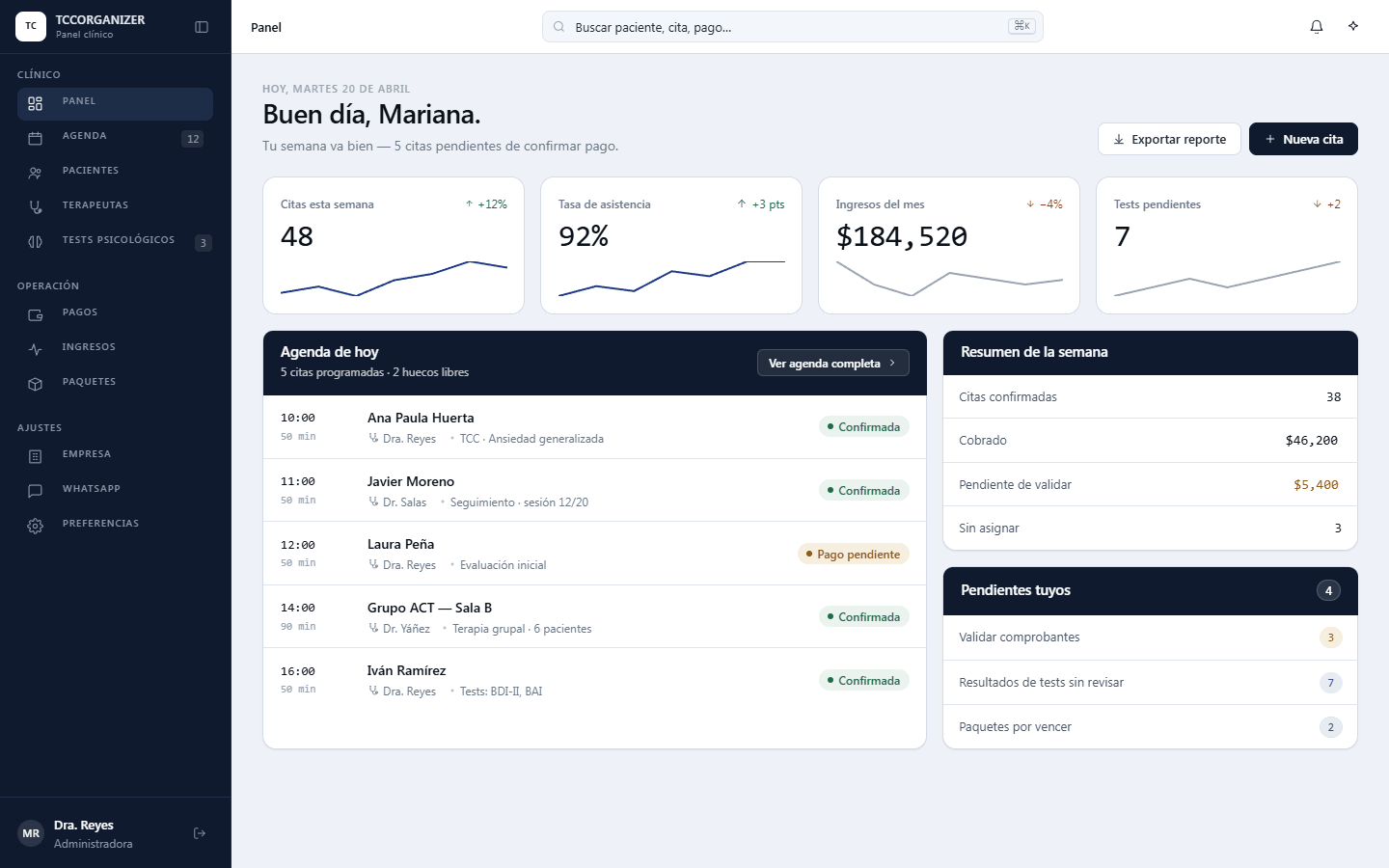Click the search magnifier icon

pyautogui.click(x=559, y=27)
